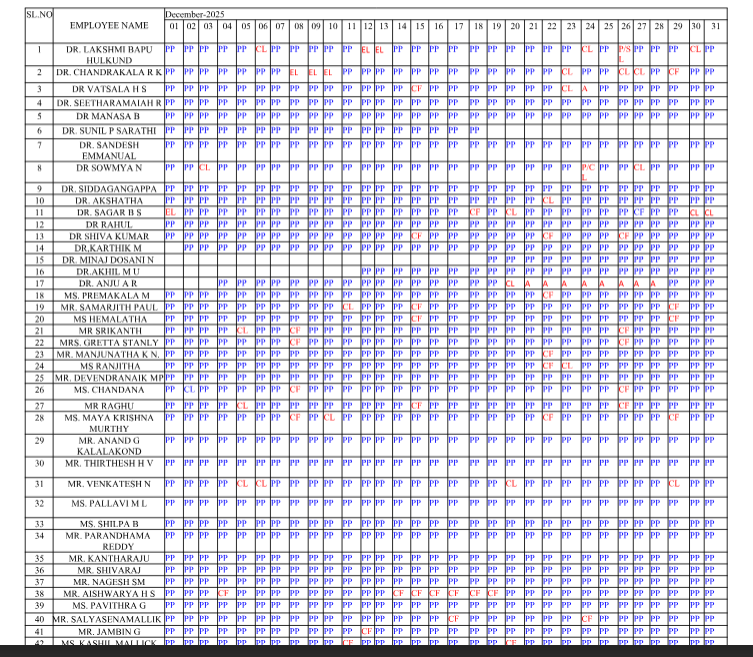
Task: Click MS. PREMAKALA M name cell
Action: click(107, 295)
